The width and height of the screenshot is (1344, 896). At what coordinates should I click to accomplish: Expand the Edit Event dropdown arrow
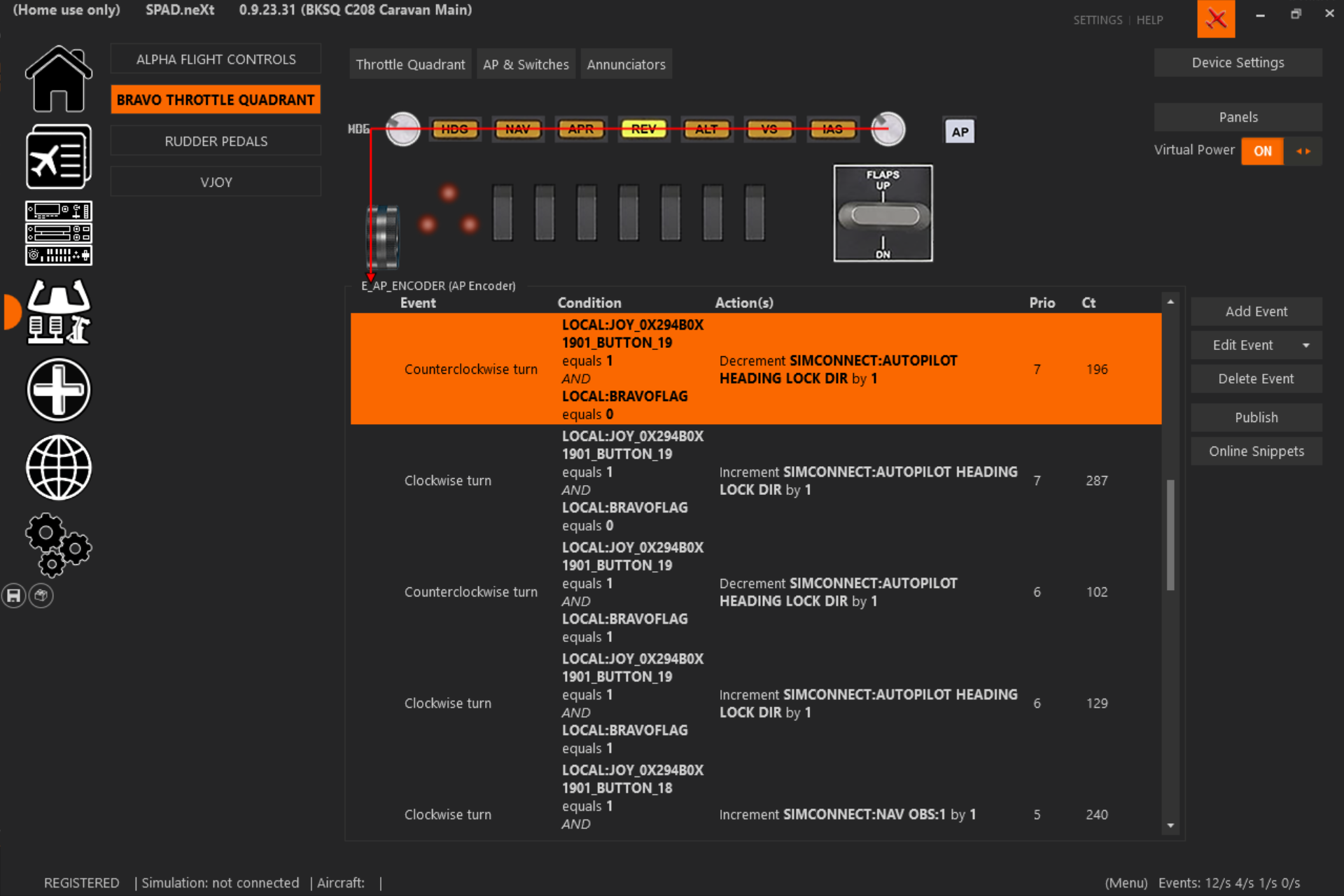tap(1305, 345)
